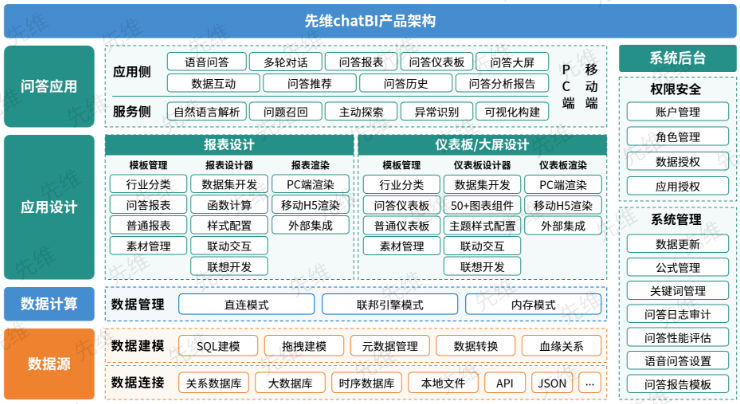The image size is (740, 404).
Task: Click the 主动探索 box
Action: (x=361, y=112)
